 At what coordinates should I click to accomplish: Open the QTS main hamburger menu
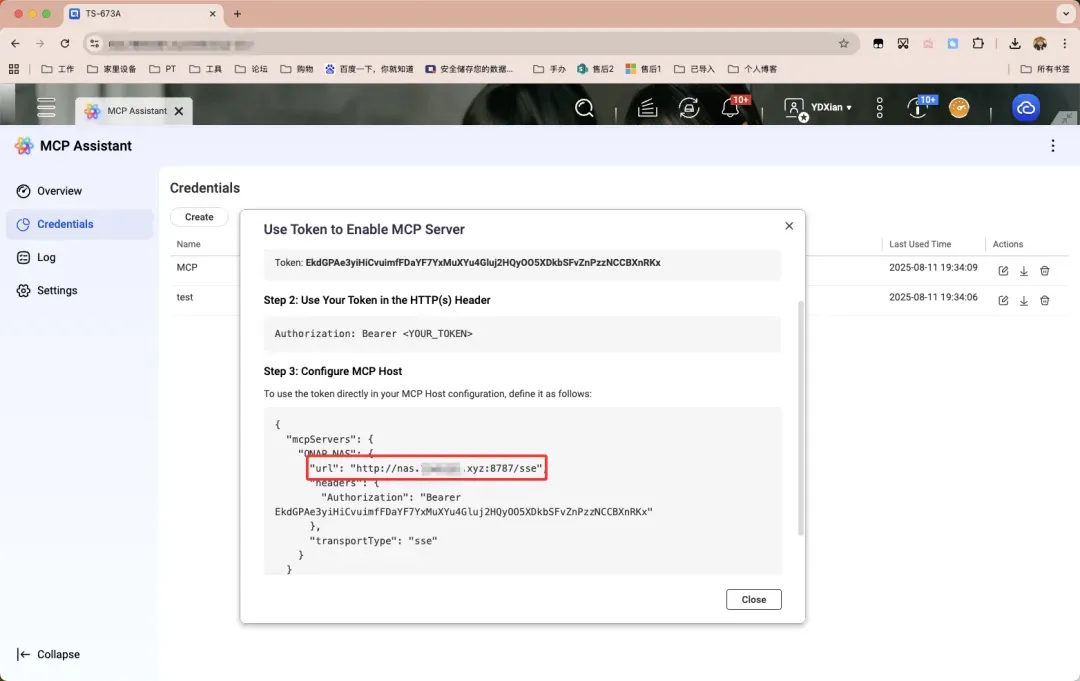[46, 108]
